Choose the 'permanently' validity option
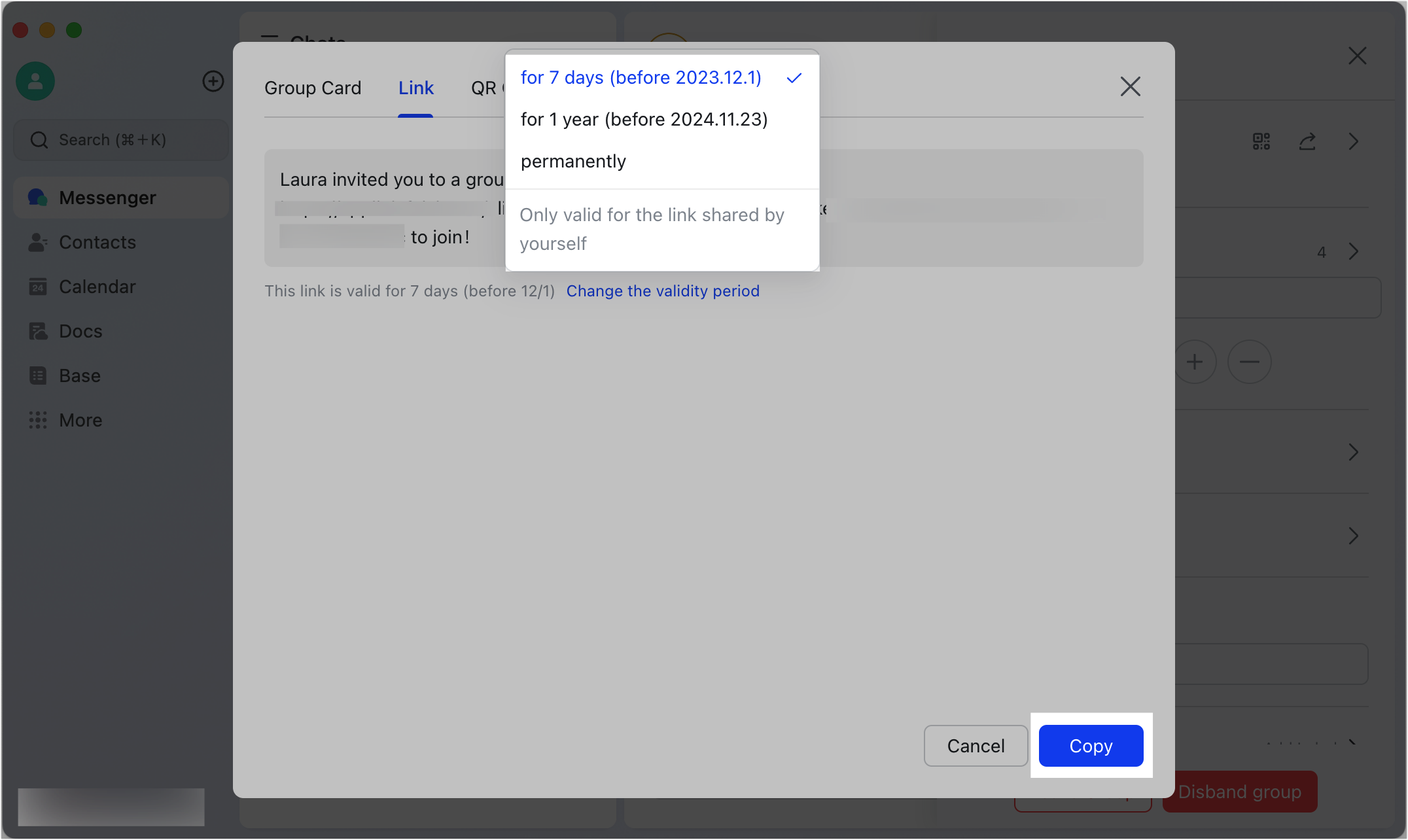The height and width of the screenshot is (840, 1408). [x=662, y=161]
